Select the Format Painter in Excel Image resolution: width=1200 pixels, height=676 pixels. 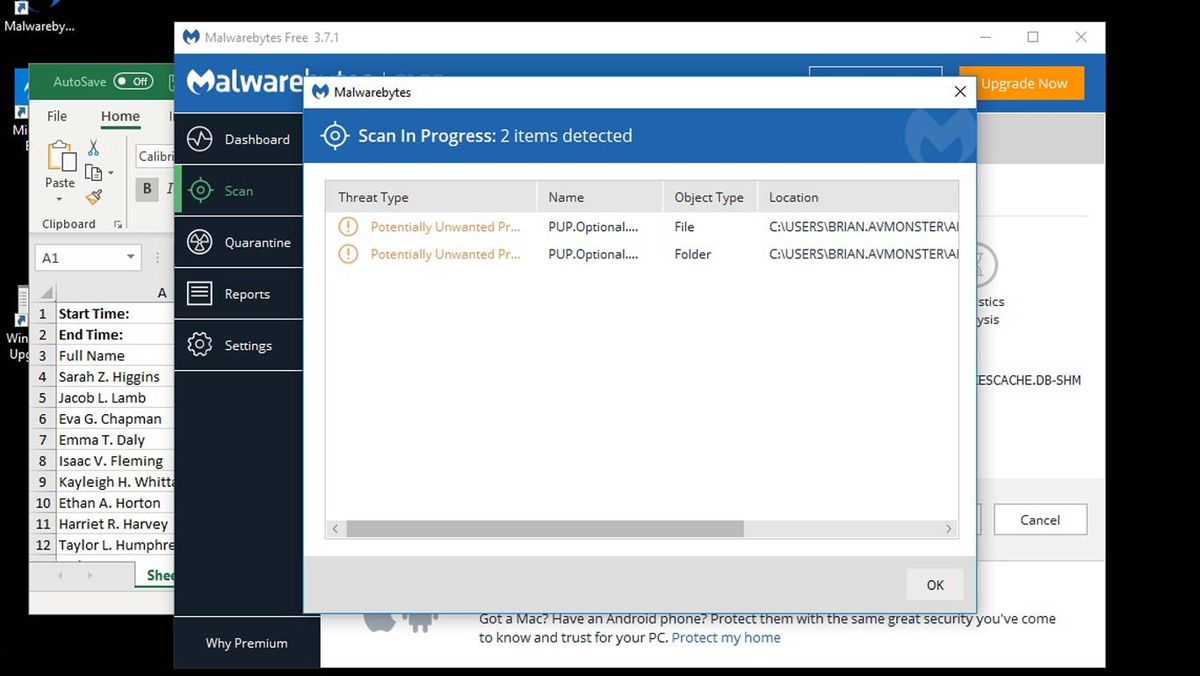[x=94, y=196]
